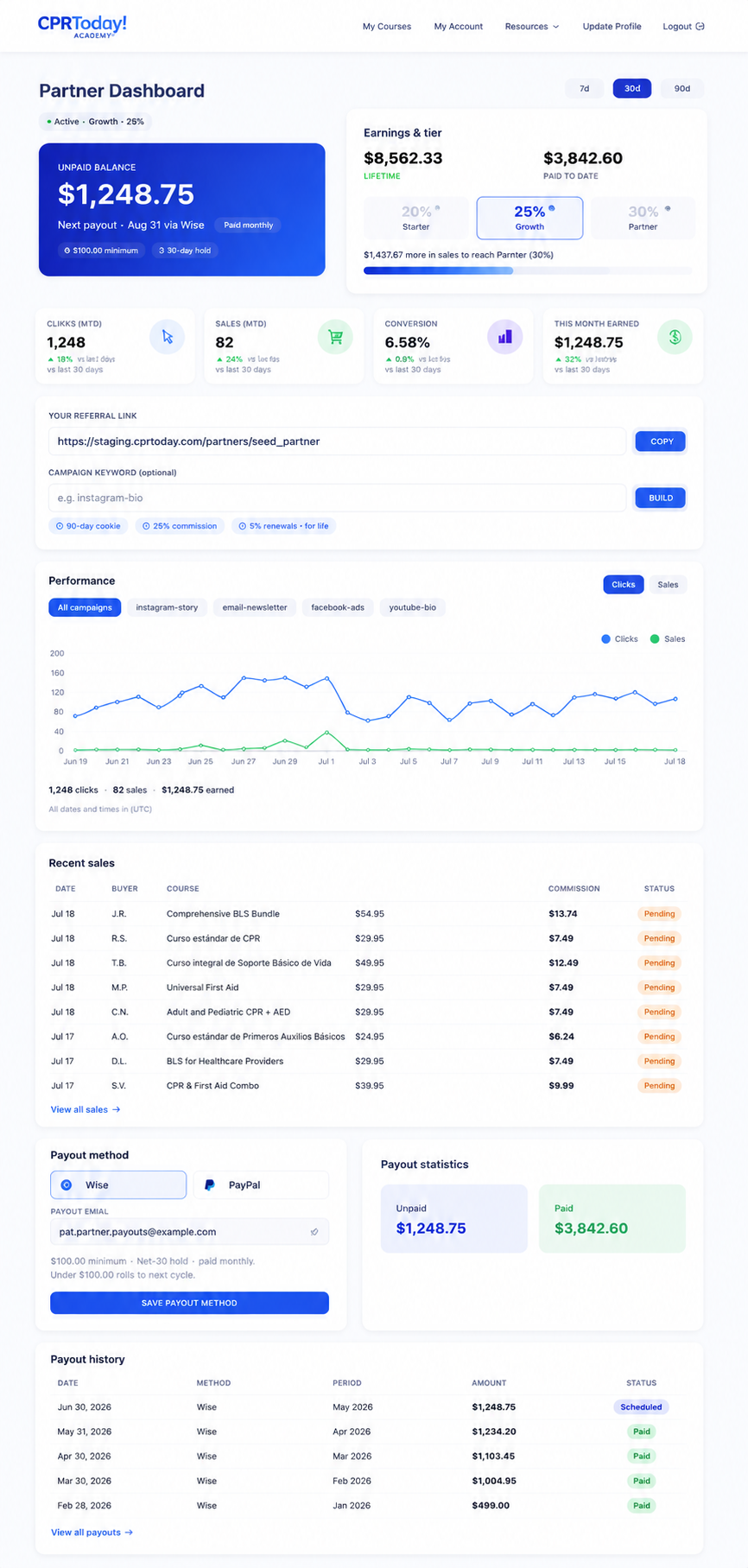The image size is (748, 1568).
Task: Open the Resources dropdown menu
Action: click(x=532, y=27)
